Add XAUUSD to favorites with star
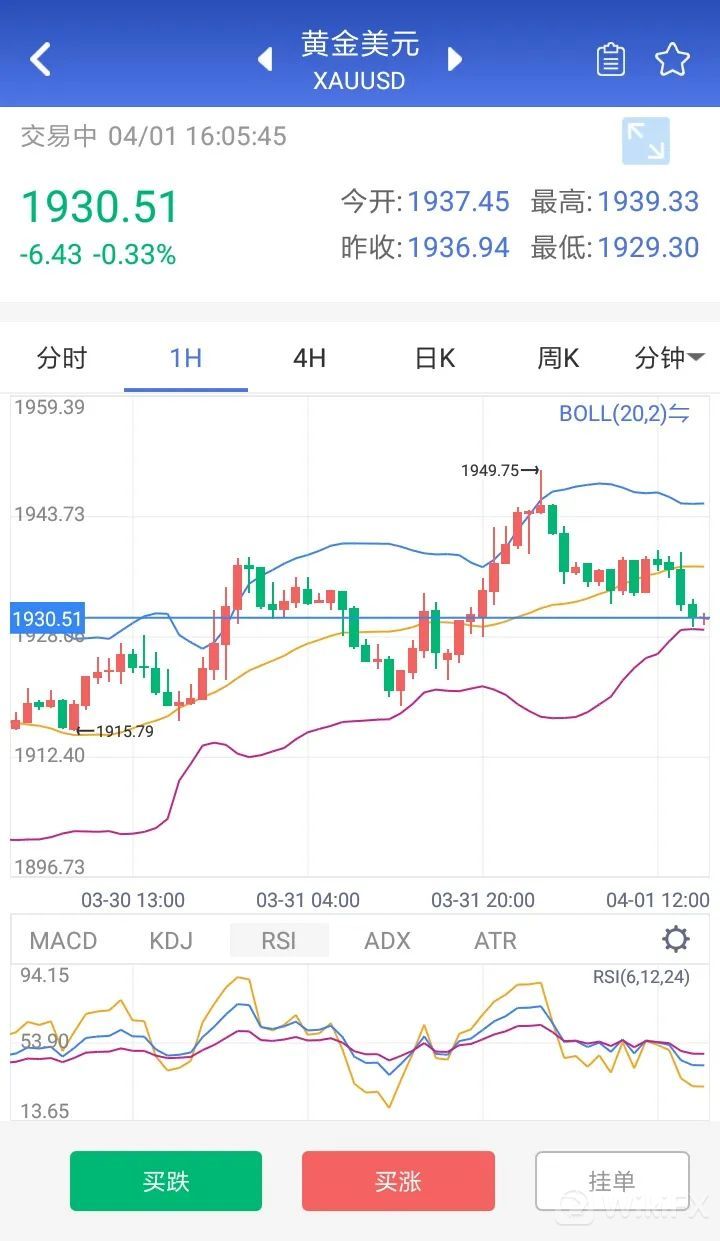The image size is (720, 1241). 672,60
